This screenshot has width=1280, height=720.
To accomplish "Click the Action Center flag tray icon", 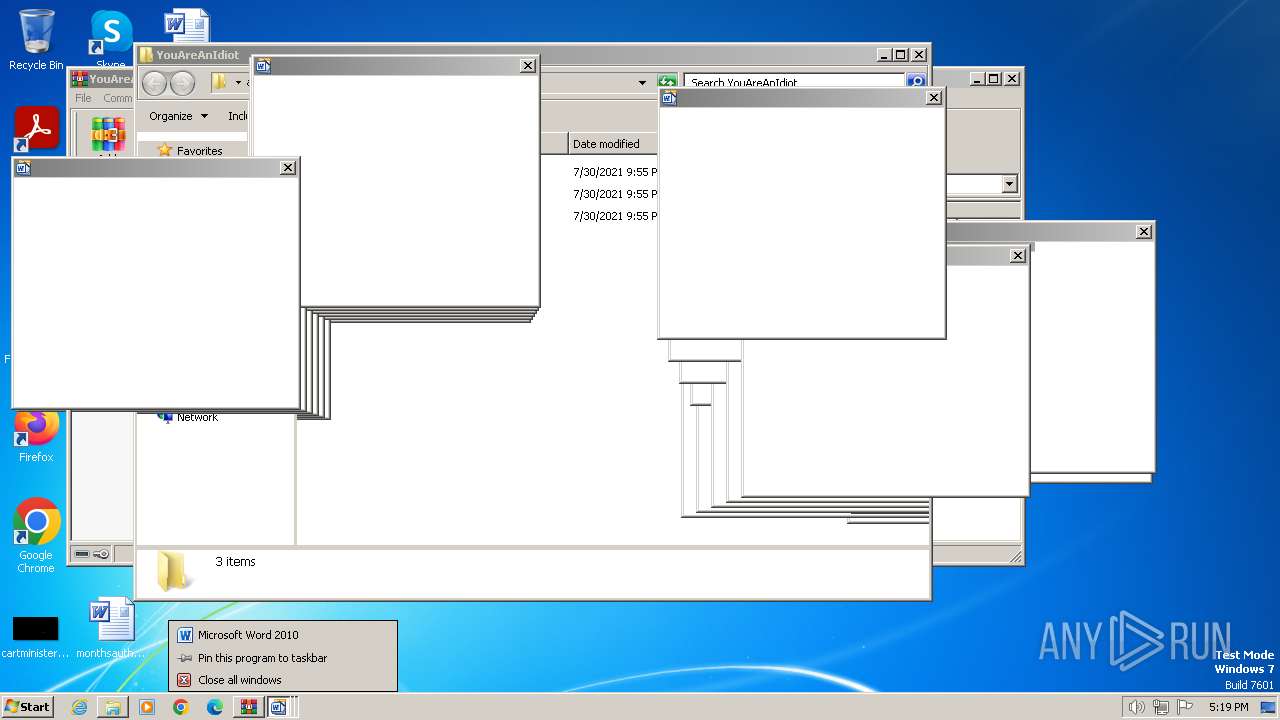I will 1186,707.
